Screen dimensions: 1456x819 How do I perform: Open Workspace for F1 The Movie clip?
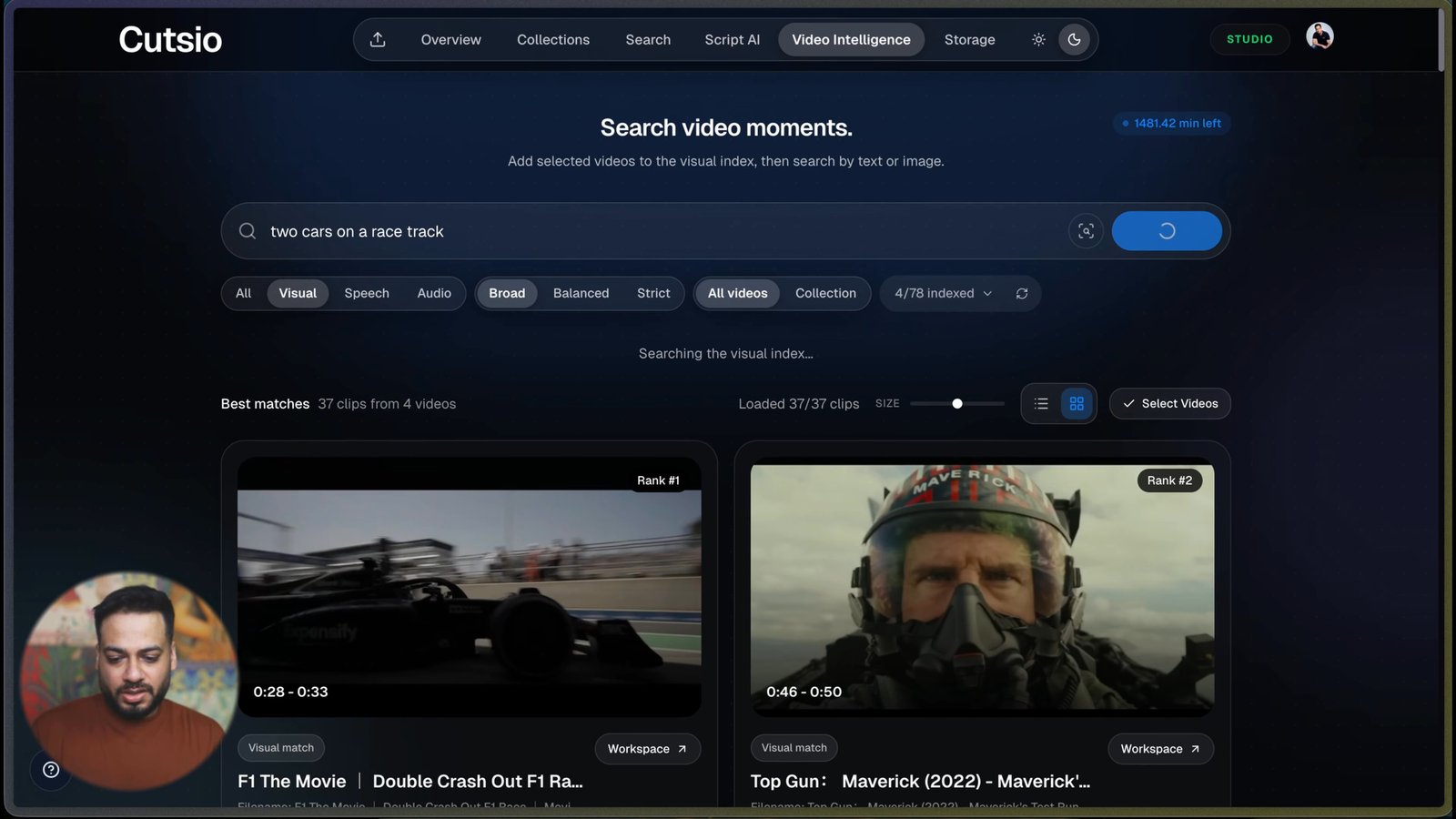[x=647, y=748]
